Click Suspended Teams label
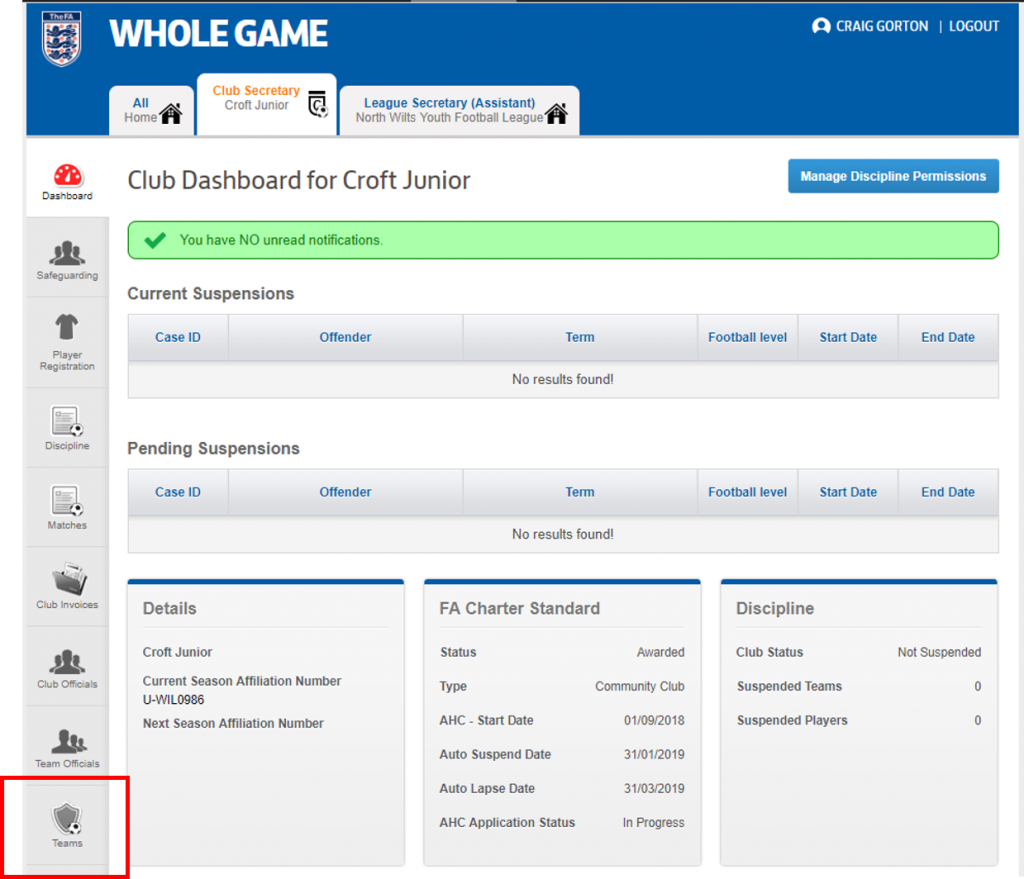1024x879 pixels. 790,686
